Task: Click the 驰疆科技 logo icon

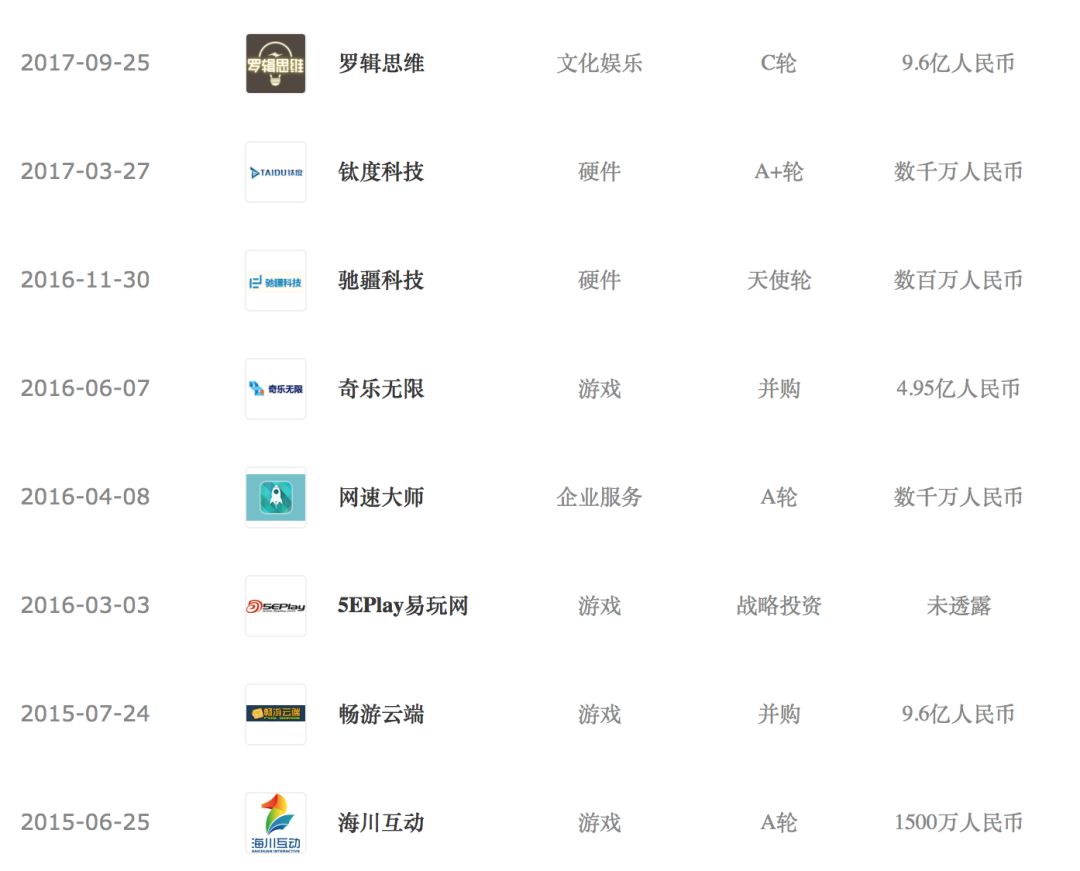Action: point(276,280)
